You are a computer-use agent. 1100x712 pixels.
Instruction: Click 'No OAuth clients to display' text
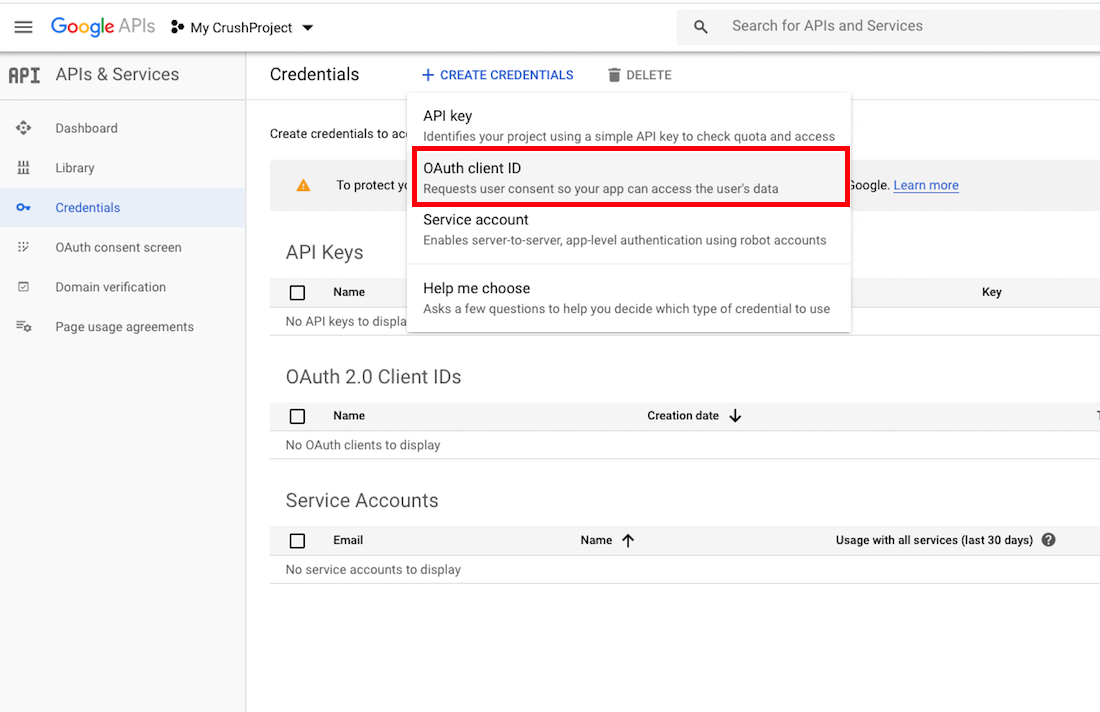click(x=363, y=445)
